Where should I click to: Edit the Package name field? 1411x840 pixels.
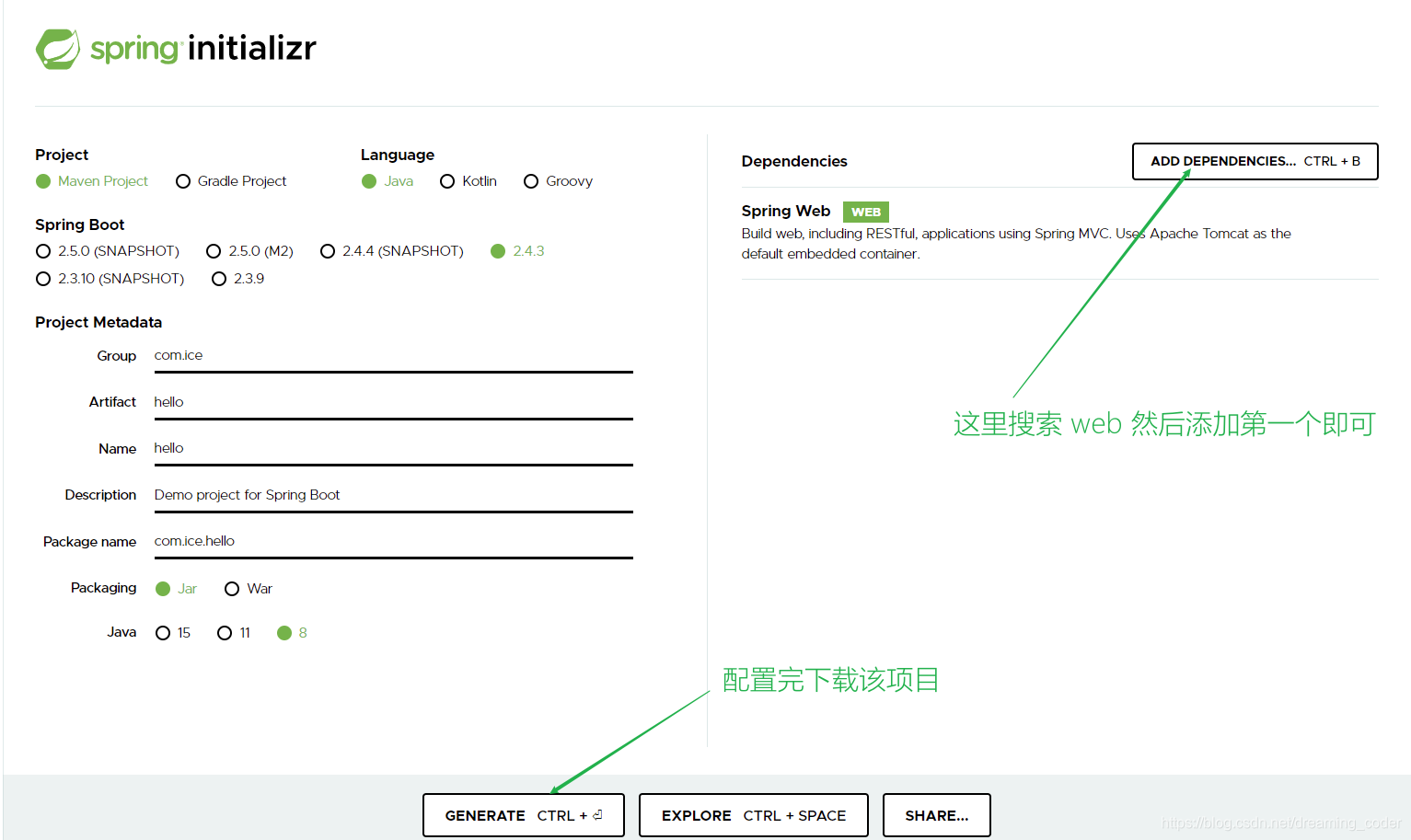(x=393, y=542)
